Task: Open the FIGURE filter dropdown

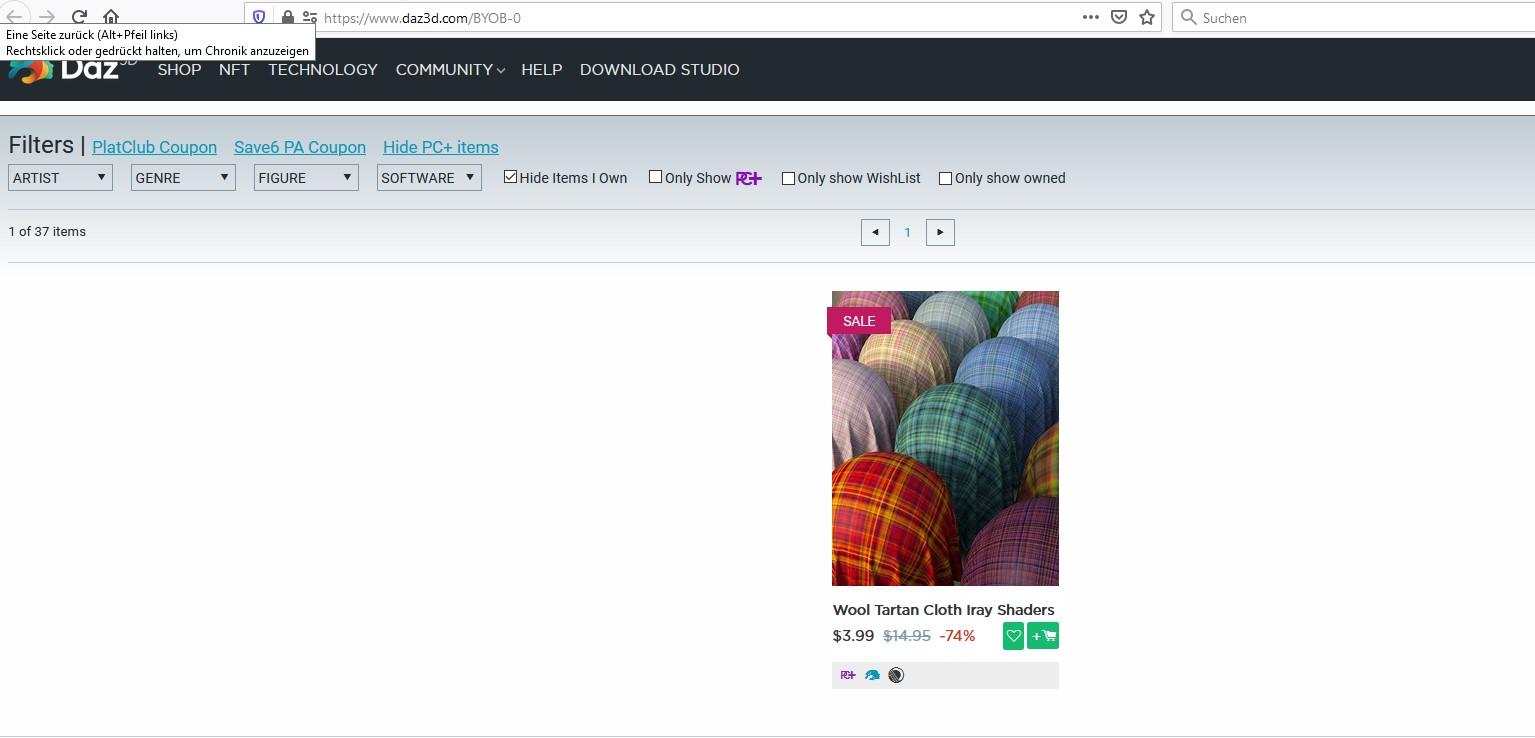Action: [x=306, y=177]
